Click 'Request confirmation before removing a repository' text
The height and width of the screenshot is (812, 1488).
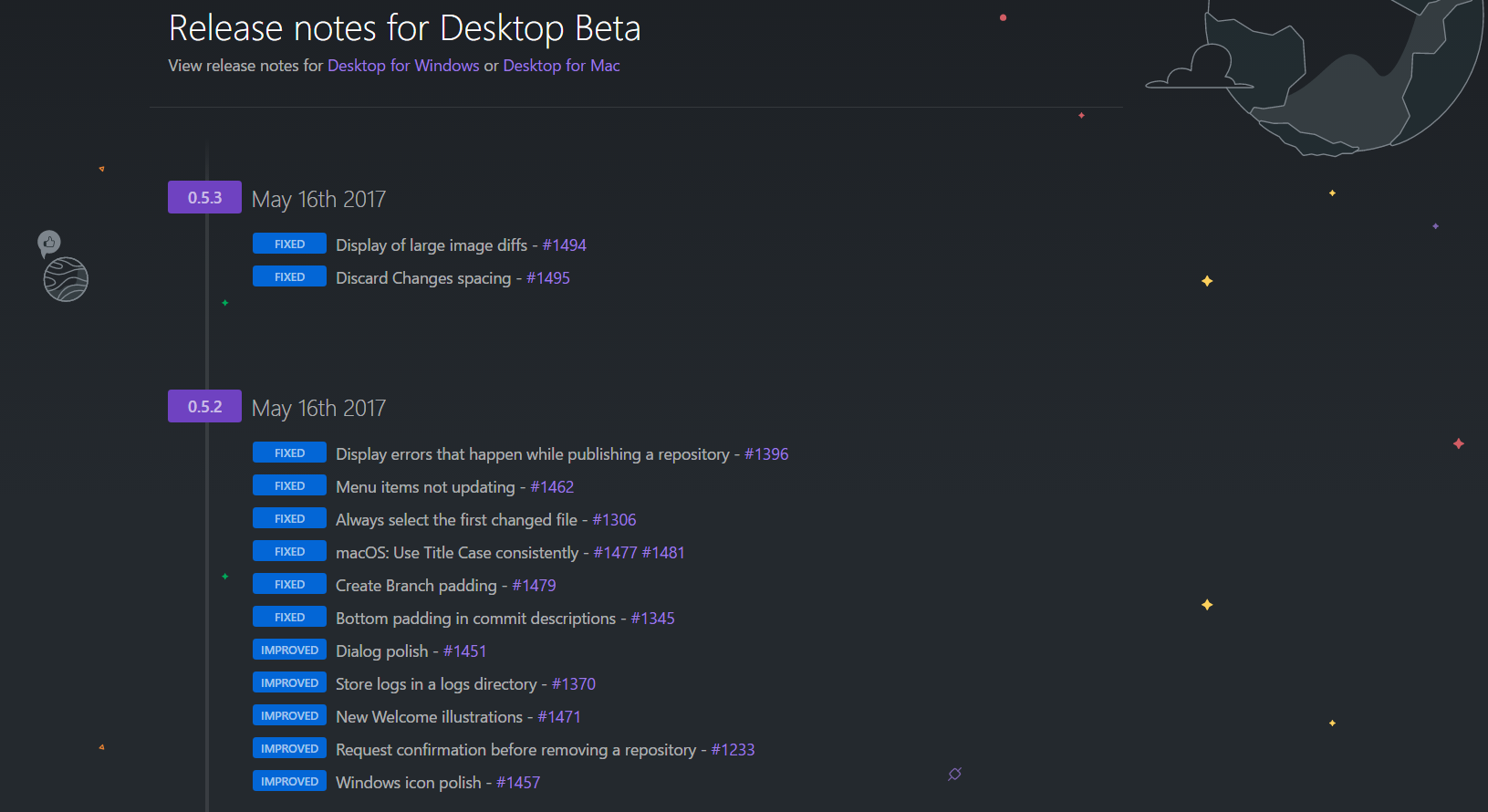(x=515, y=750)
